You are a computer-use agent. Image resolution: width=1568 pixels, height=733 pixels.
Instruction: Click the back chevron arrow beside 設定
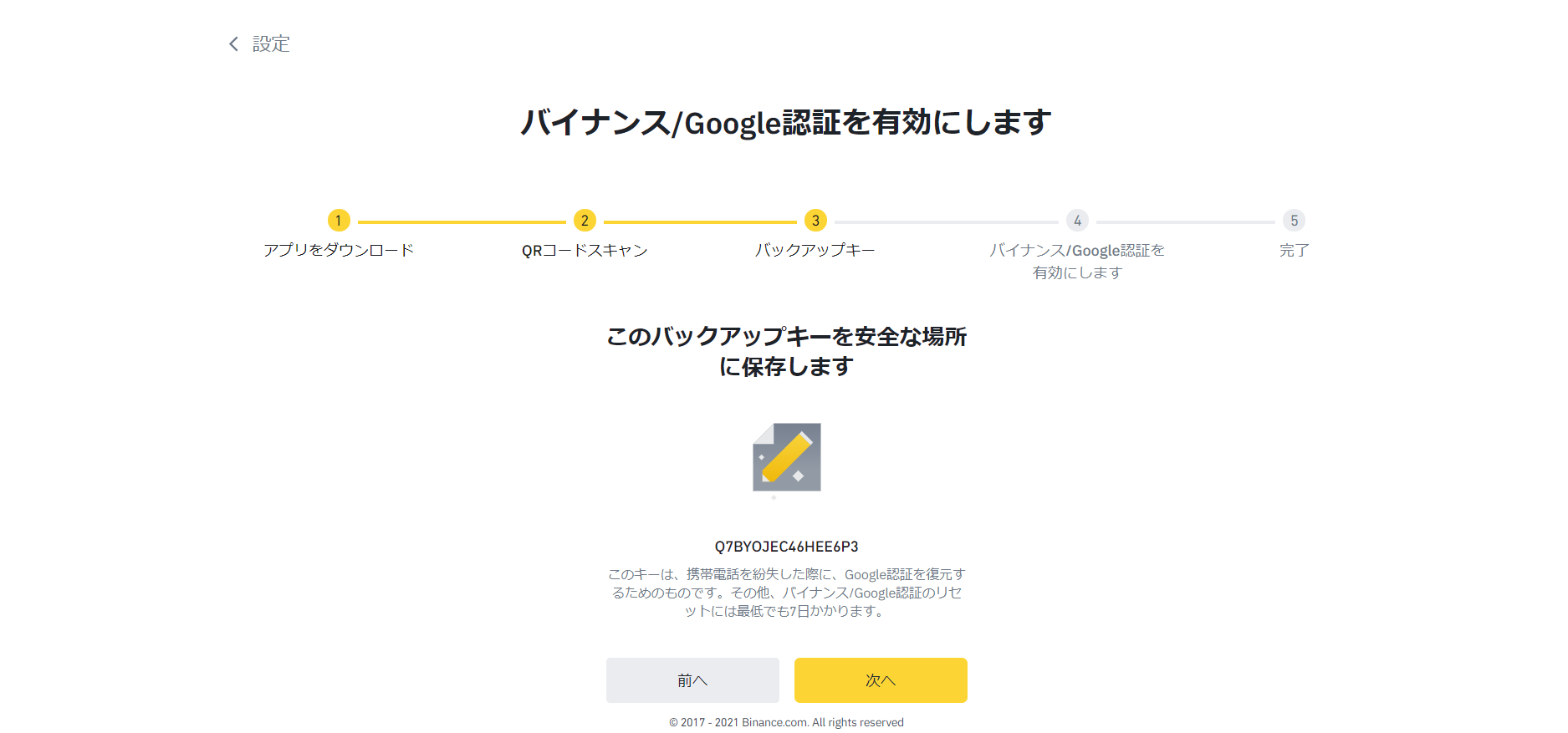[x=233, y=43]
